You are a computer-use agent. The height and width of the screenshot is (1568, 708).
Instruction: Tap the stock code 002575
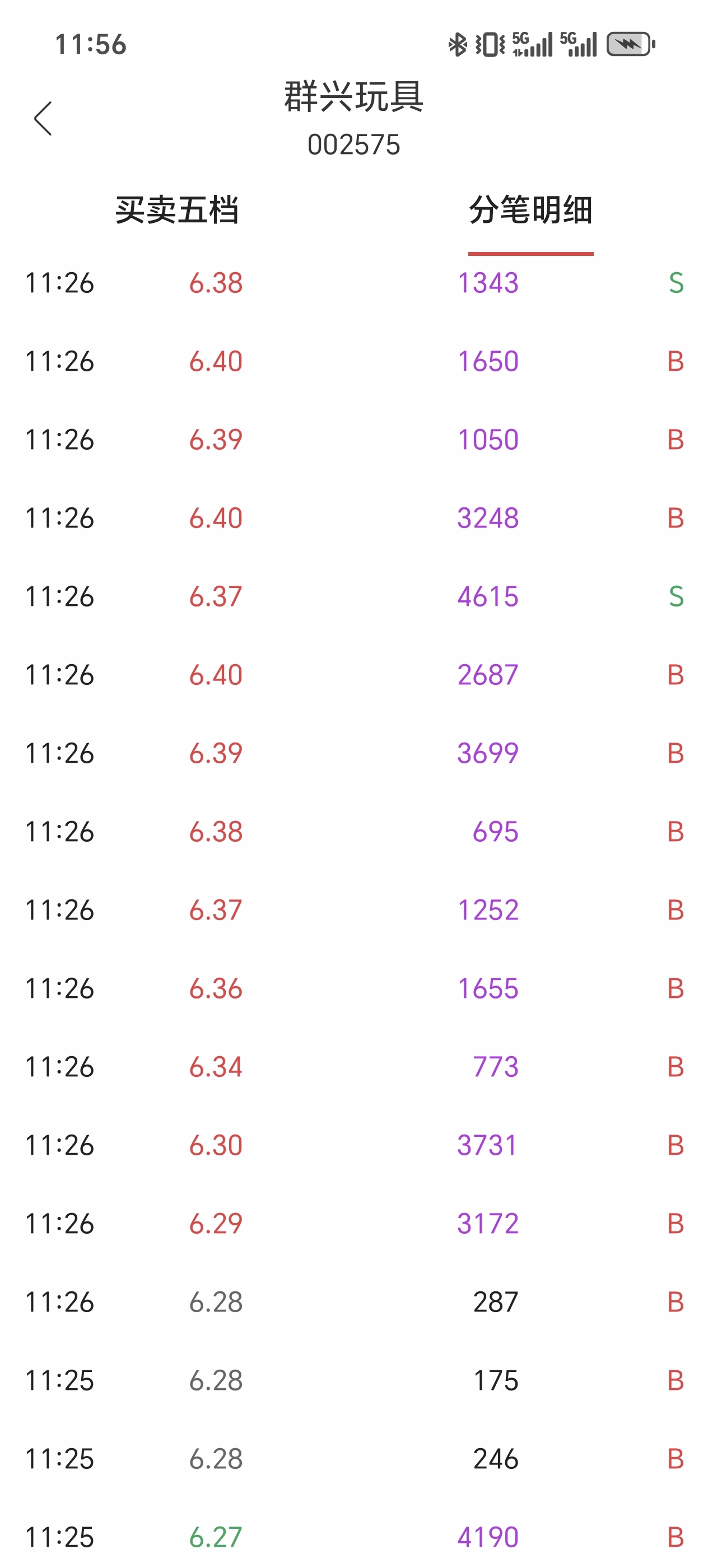(353, 145)
